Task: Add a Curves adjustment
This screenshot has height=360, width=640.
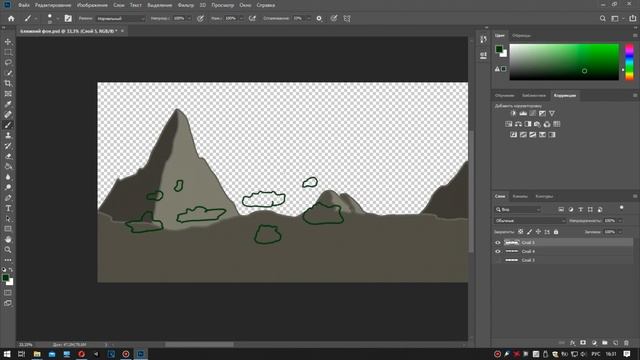Action: pos(533,113)
